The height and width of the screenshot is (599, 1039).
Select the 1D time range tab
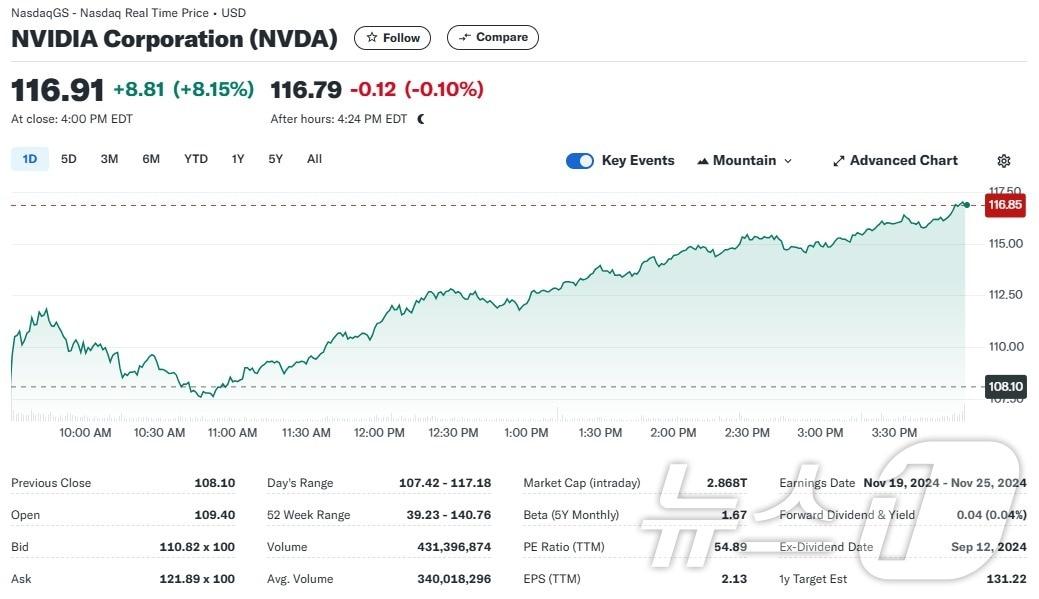(30, 159)
